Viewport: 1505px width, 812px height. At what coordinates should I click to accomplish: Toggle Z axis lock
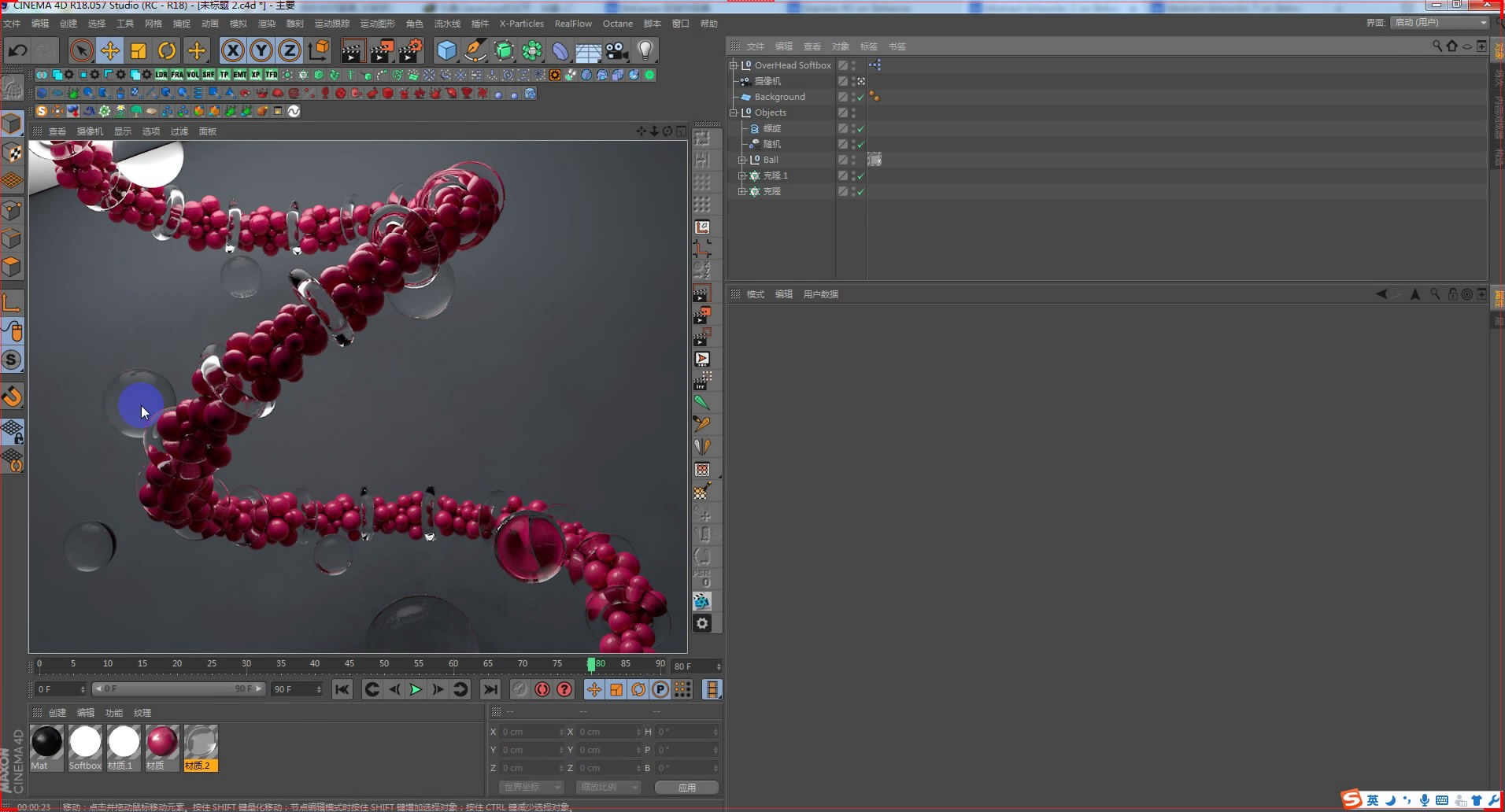point(289,51)
